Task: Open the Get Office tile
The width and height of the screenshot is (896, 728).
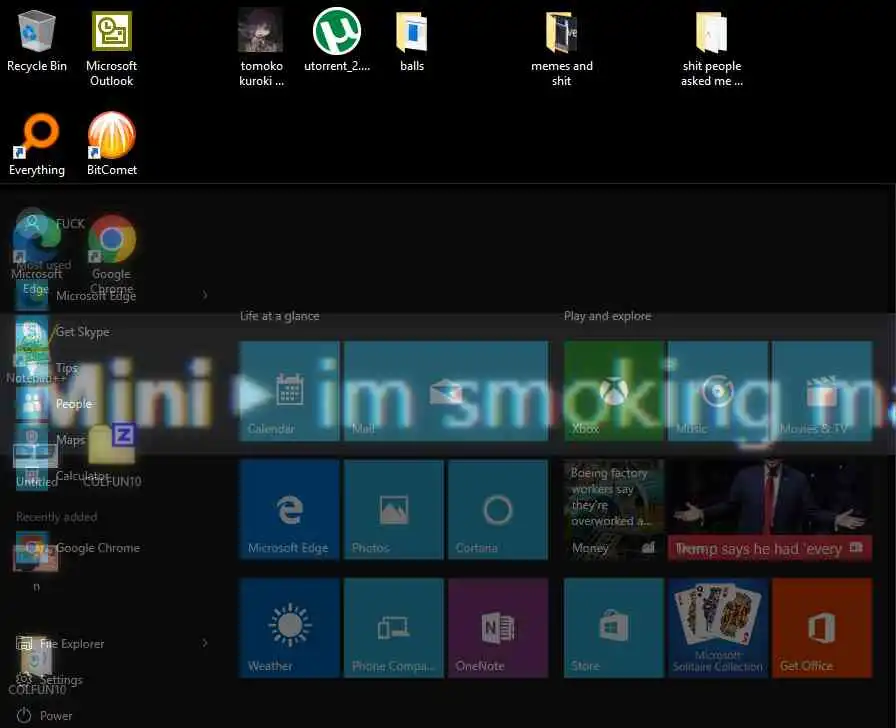Action: click(822, 627)
